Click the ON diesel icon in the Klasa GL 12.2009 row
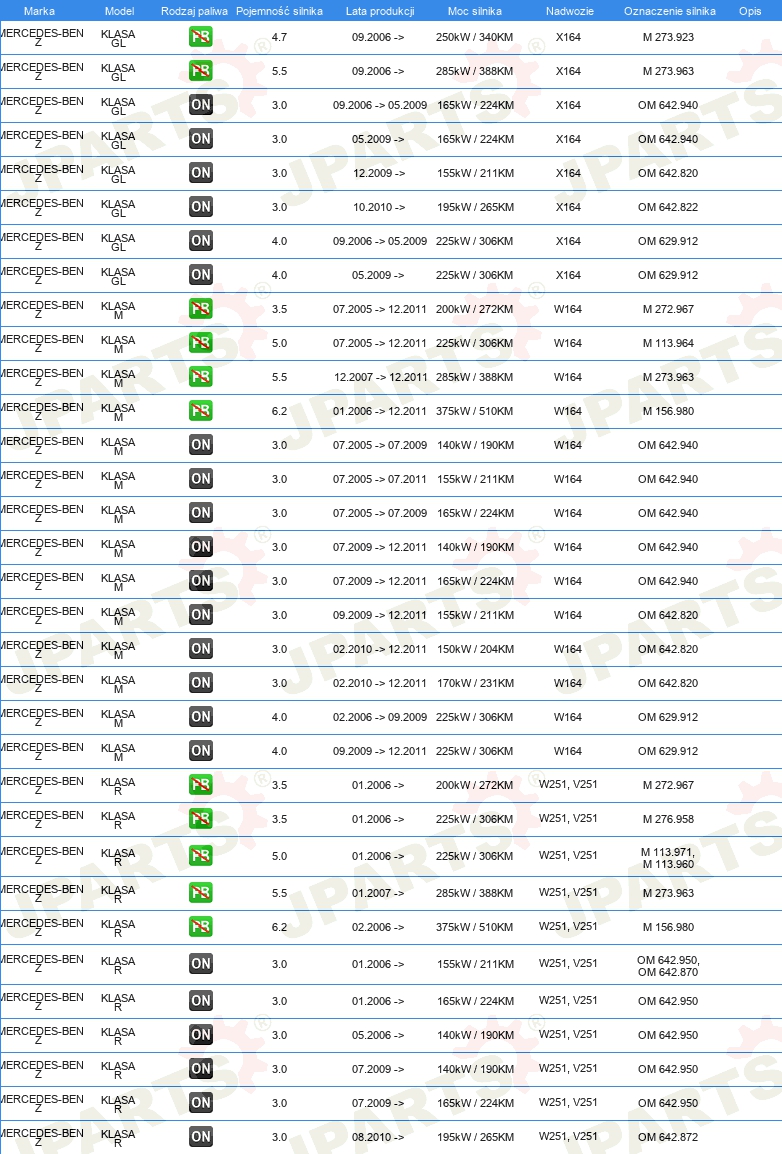 tap(200, 173)
